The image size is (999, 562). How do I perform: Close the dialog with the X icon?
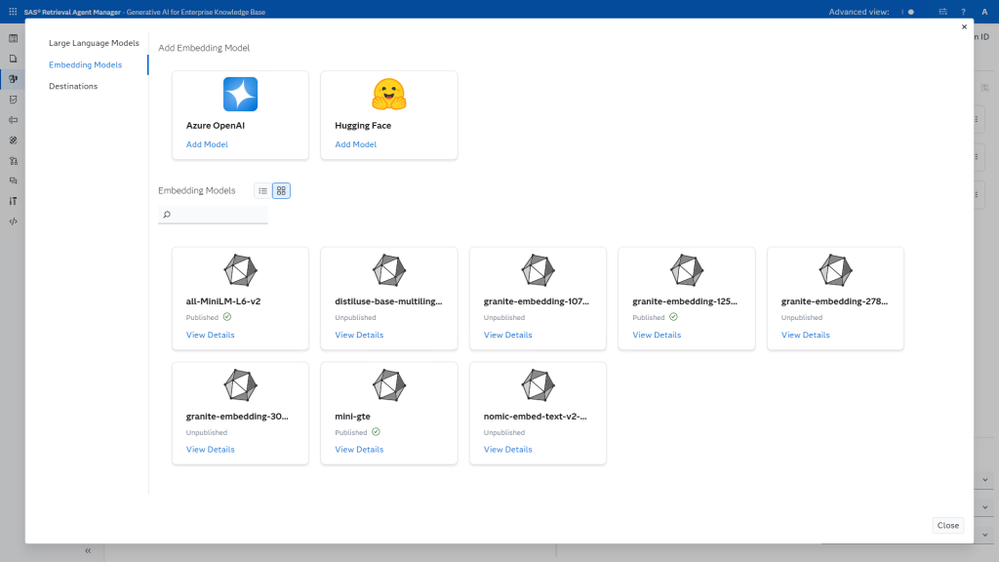pos(964,27)
